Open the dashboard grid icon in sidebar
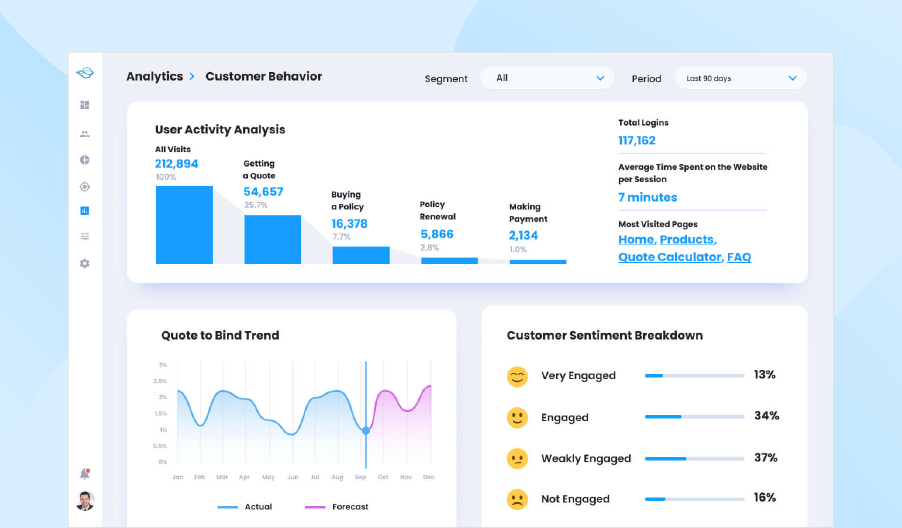This screenshot has width=902, height=528. (85, 105)
